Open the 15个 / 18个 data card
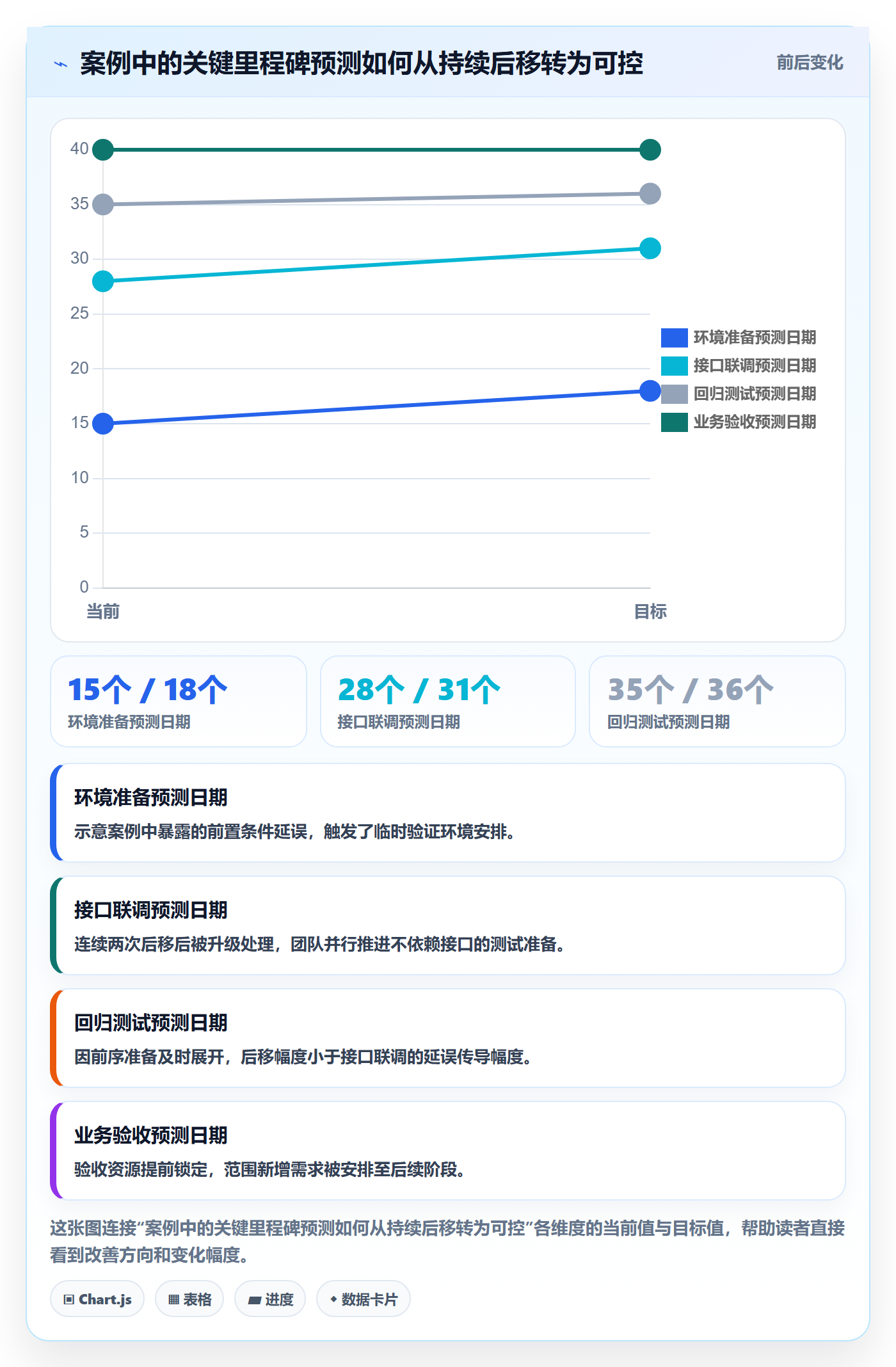Image resolution: width=896 pixels, height=1367 pixels. tap(179, 701)
